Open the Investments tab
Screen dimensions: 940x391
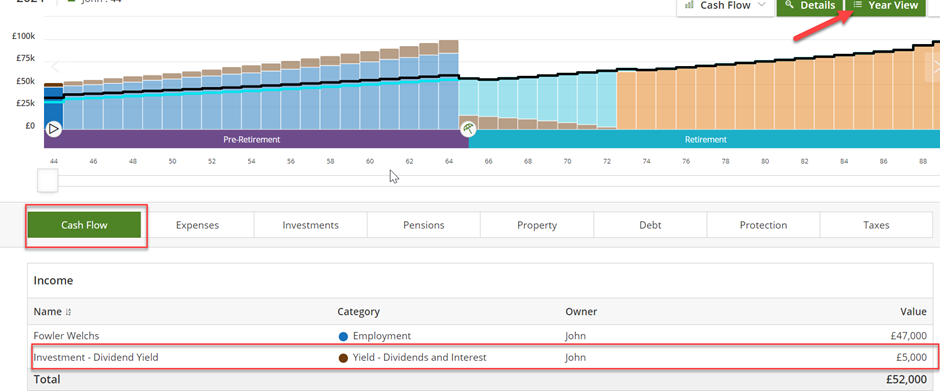pyautogui.click(x=311, y=225)
